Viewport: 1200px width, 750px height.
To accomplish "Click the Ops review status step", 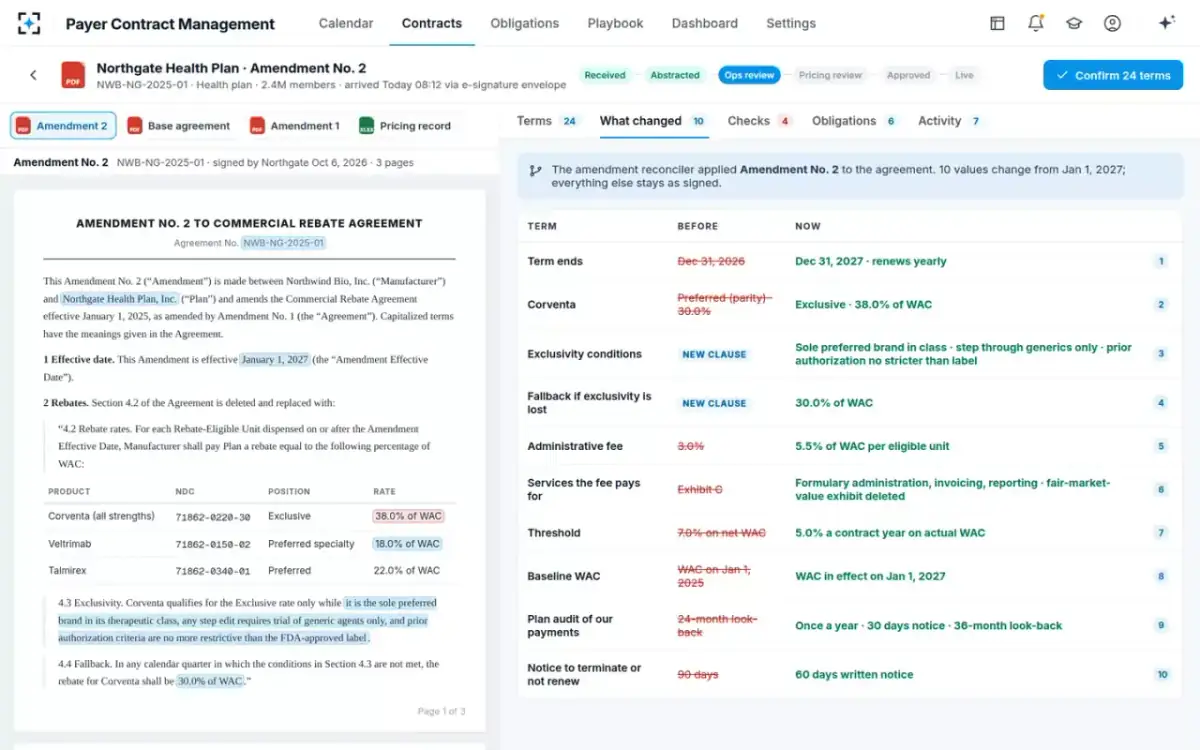I will (749, 75).
